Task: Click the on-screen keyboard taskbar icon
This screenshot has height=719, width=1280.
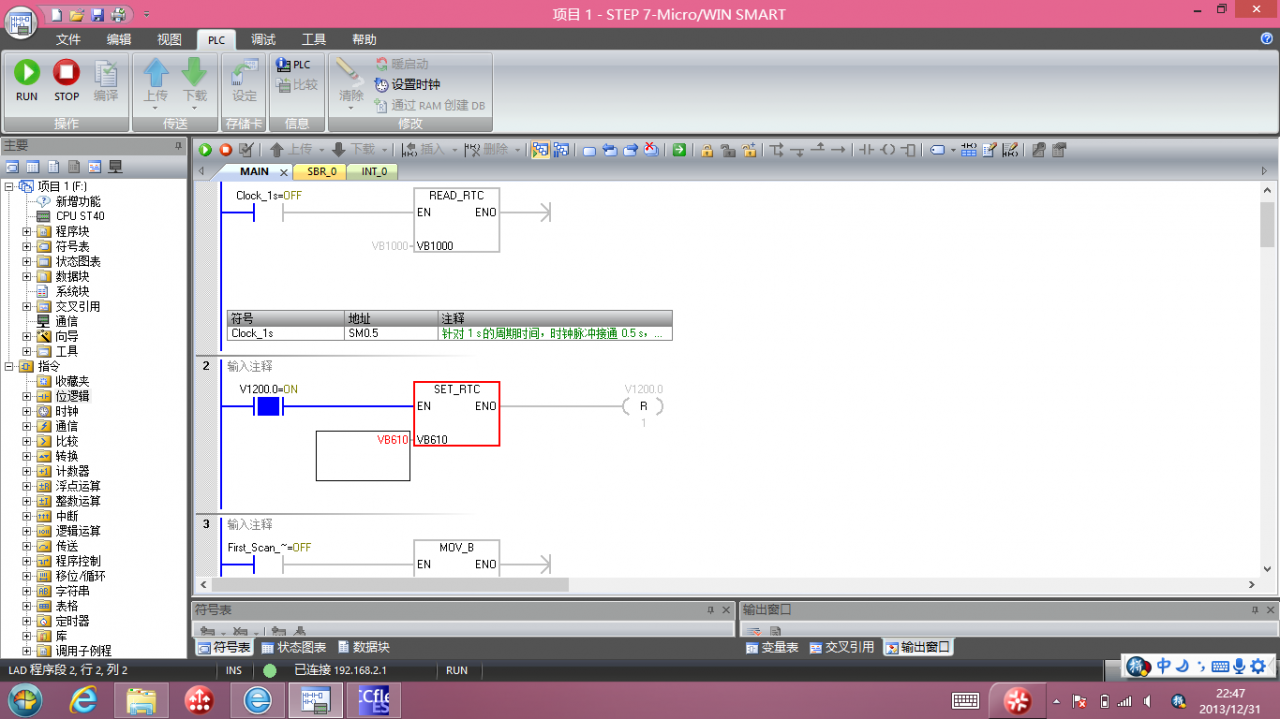Action: pos(965,700)
